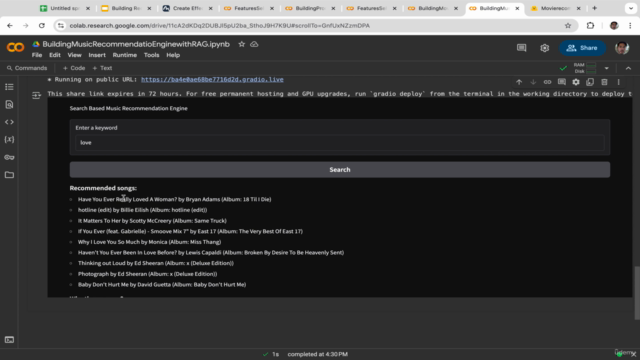Viewport: 640px width, 360px height.
Task: Copy link to cell icon
Action: tap(547, 82)
